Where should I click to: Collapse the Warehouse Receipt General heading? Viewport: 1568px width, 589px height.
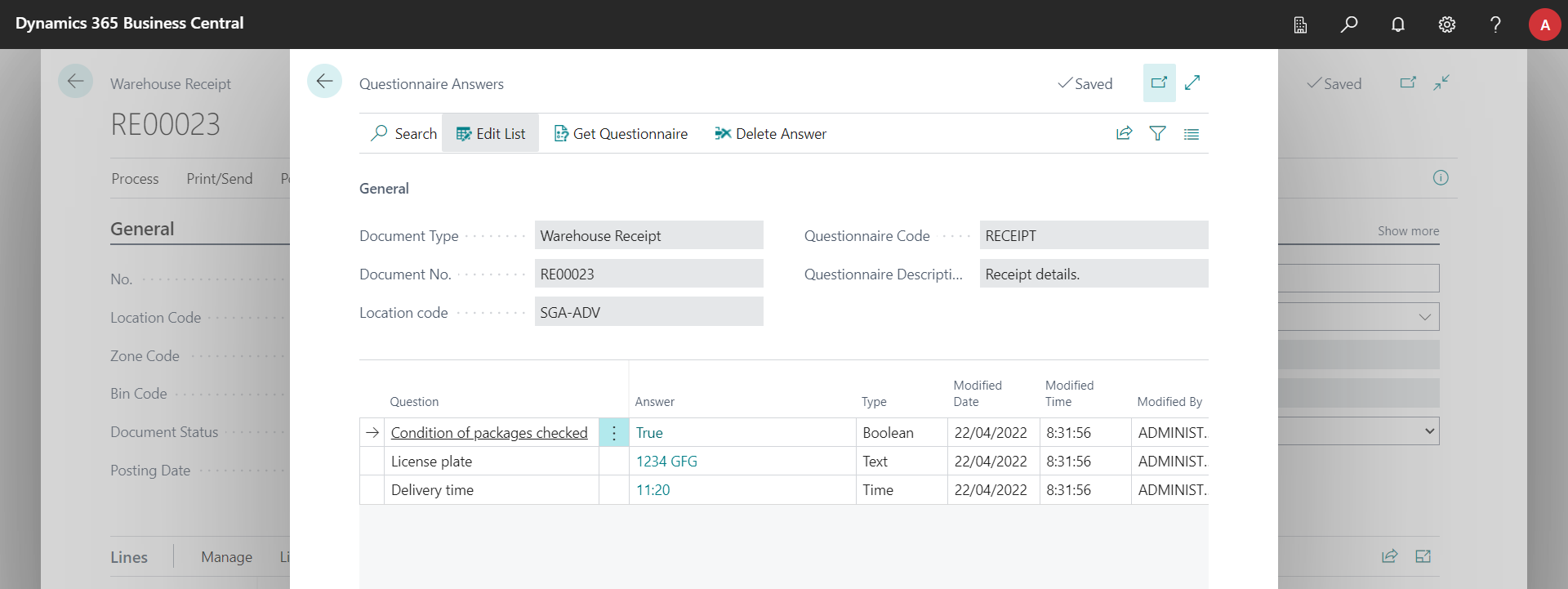pyautogui.click(x=142, y=229)
